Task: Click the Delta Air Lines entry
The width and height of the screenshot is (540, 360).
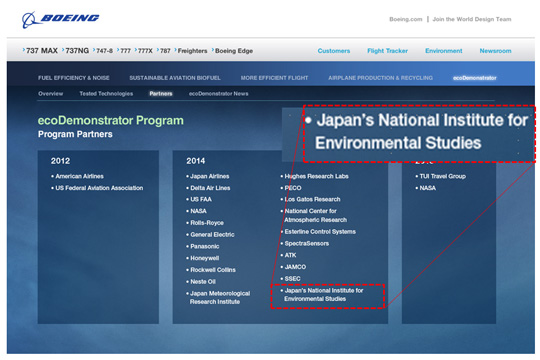Action: click(x=210, y=188)
